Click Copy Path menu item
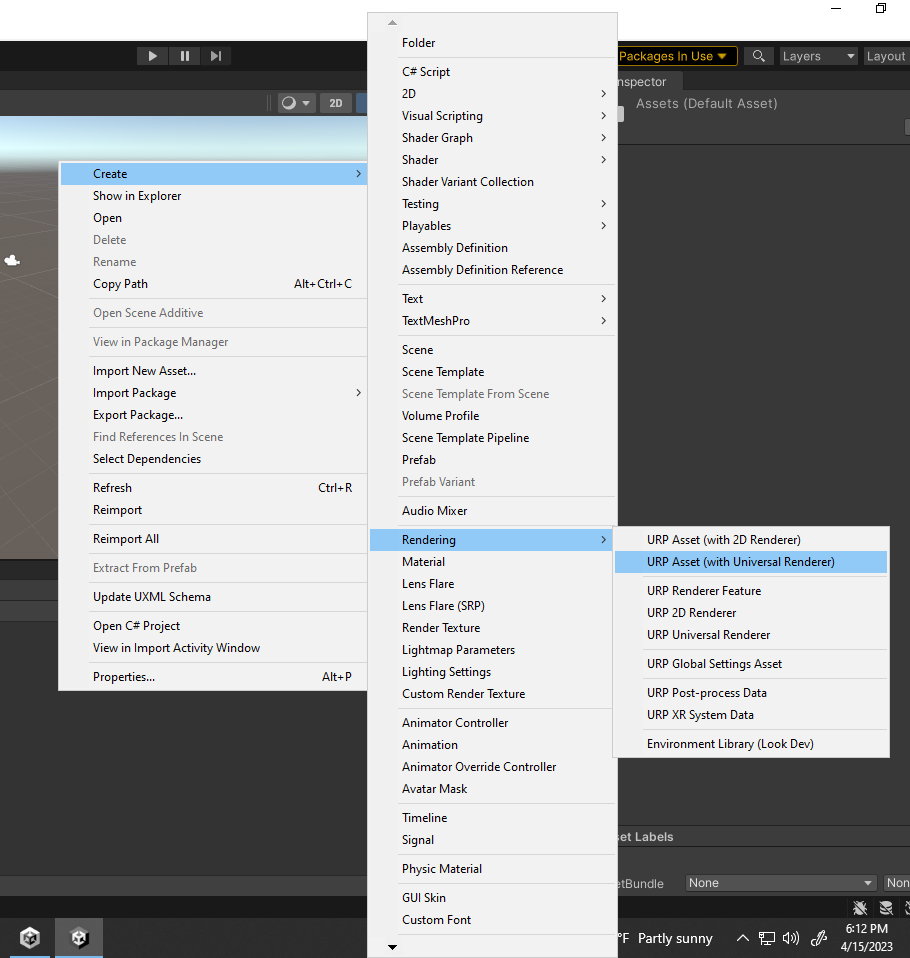The image size is (910, 958). [213, 283]
